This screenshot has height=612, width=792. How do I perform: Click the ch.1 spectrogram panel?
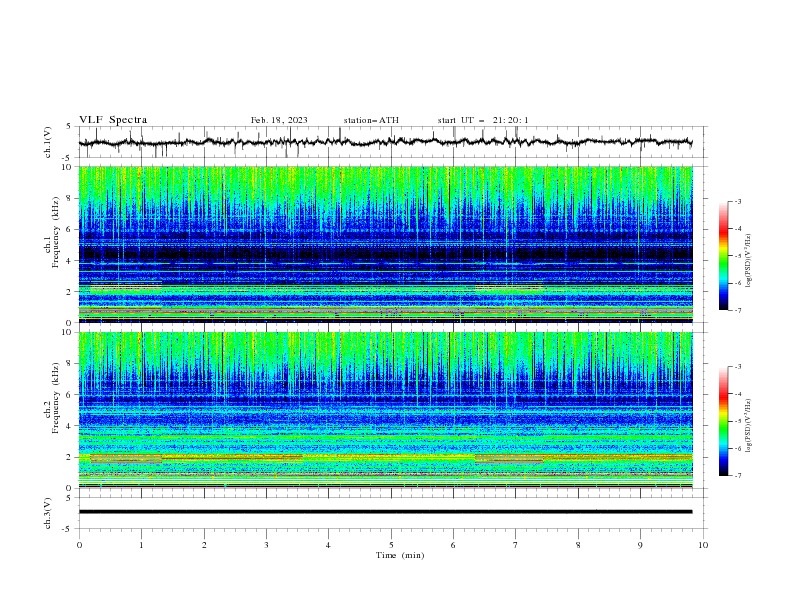[x=385, y=244]
